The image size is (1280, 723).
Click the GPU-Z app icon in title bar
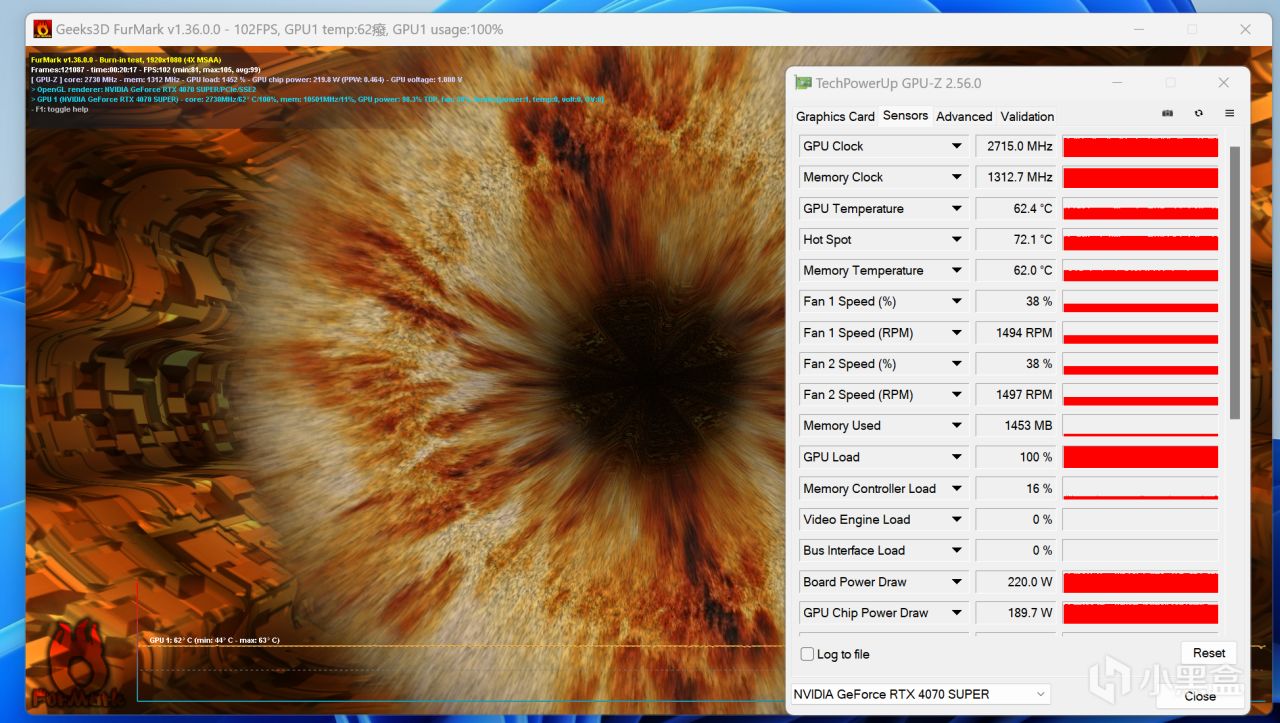802,83
